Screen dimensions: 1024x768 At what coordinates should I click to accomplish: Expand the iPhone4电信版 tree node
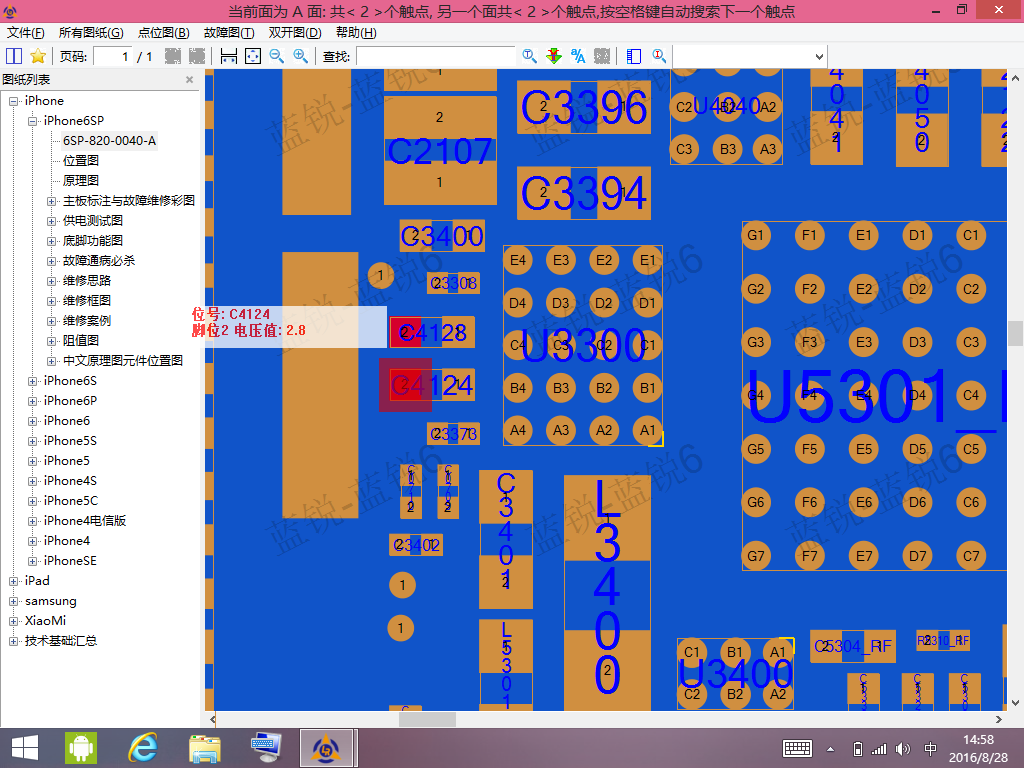pyautogui.click(x=32, y=521)
